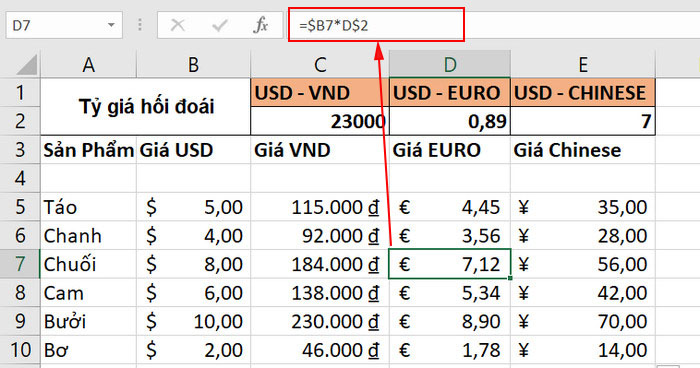Click the 'Cam' product cell

coord(88,293)
